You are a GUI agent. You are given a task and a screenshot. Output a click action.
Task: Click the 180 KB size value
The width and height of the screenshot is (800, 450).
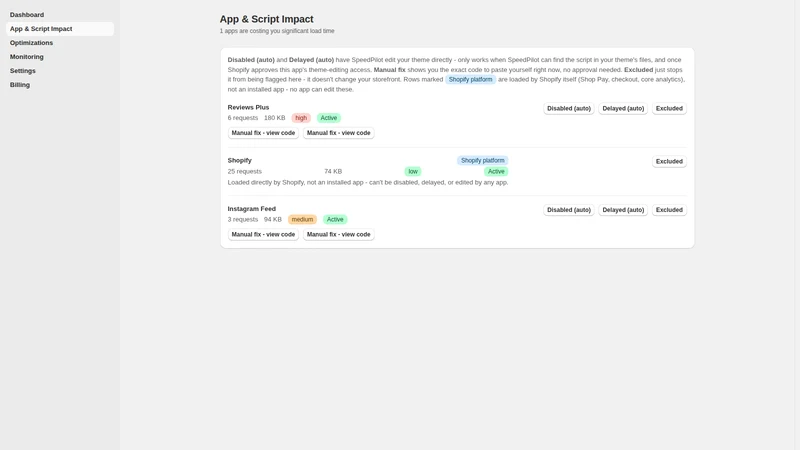(274, 118)
